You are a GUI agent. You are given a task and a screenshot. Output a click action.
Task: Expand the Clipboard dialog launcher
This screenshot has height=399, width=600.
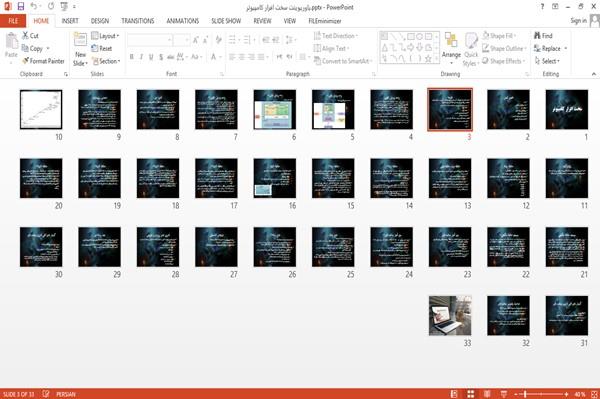pos(66,74)
